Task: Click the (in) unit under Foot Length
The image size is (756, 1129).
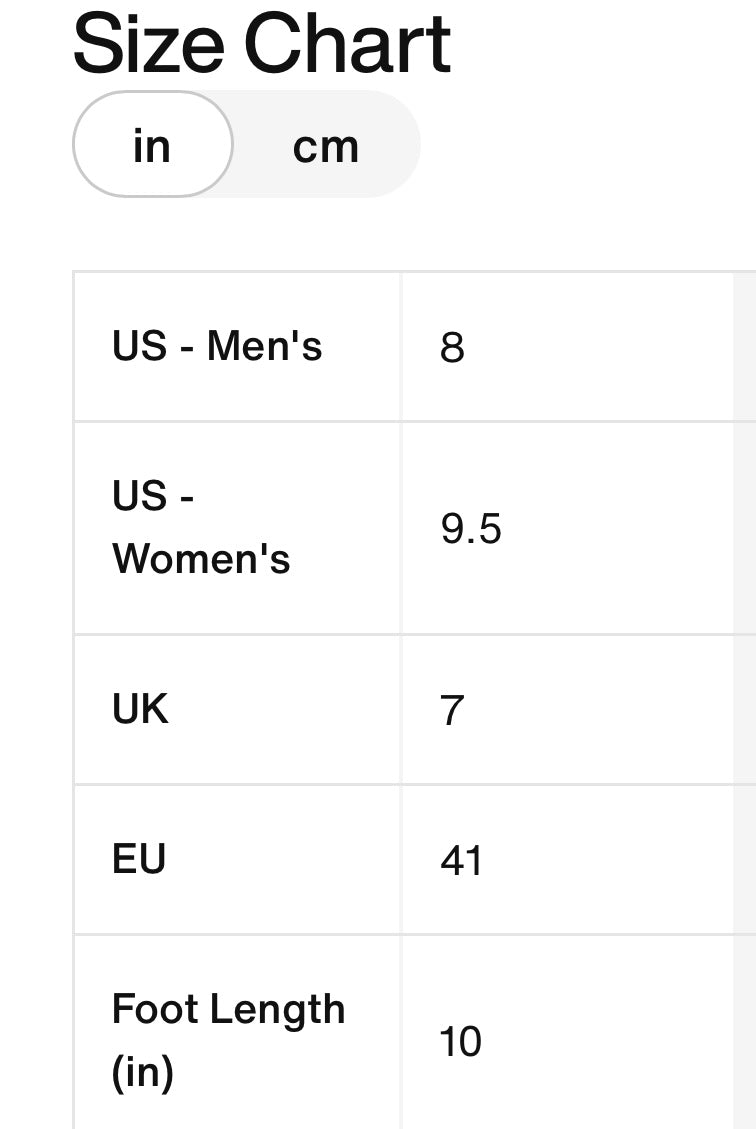Action: click(x=143, y=1072)
